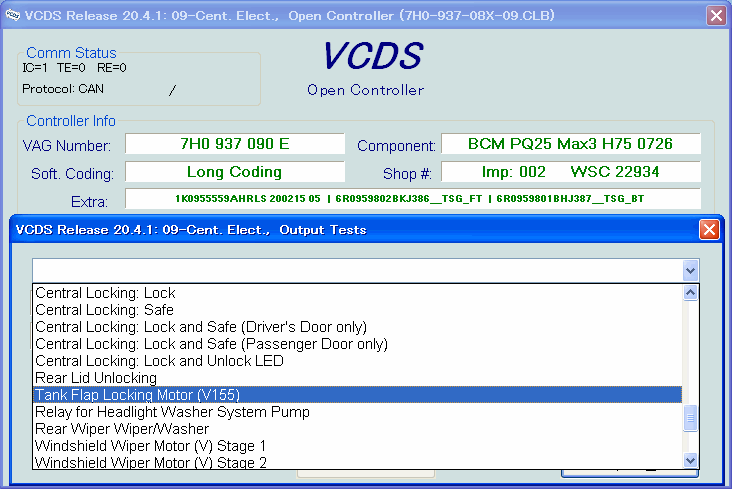732x489 pixels.
Task: Click the Component field BCM PQ25
Action: click(570, 144)
